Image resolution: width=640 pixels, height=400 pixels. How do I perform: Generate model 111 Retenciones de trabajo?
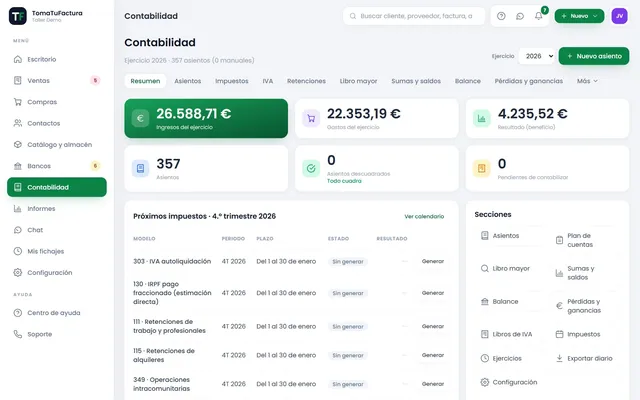click(433, 326)
